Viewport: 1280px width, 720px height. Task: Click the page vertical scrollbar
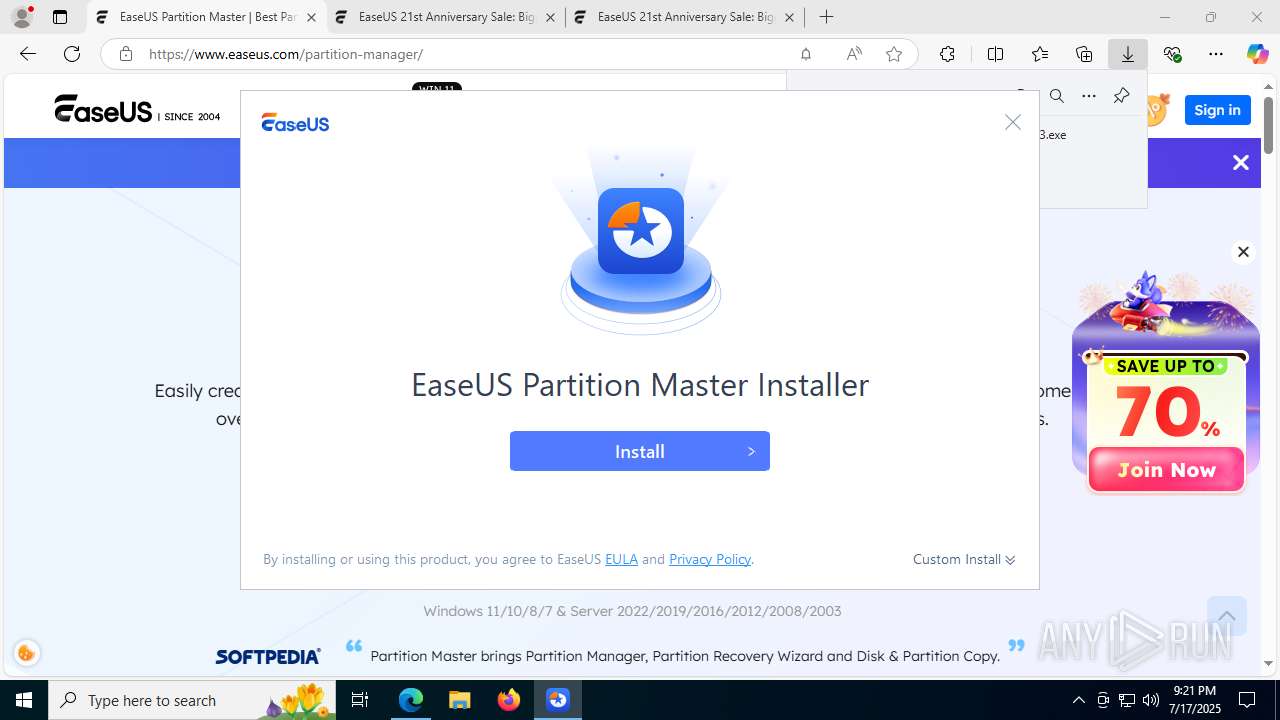[x=1268, y=125]
